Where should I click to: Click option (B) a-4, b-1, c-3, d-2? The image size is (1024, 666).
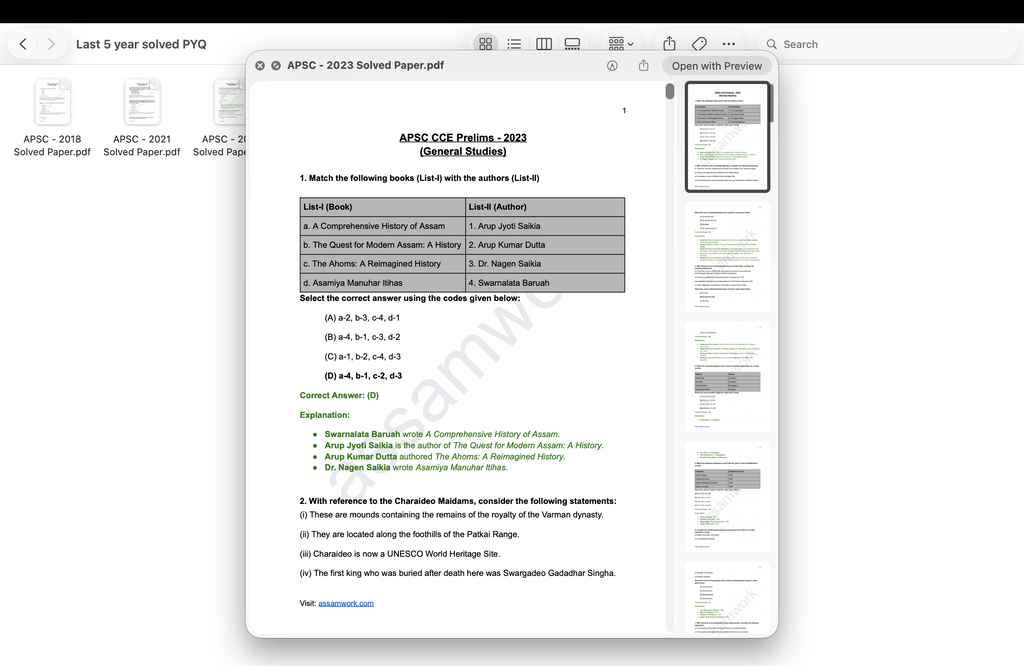362,337
